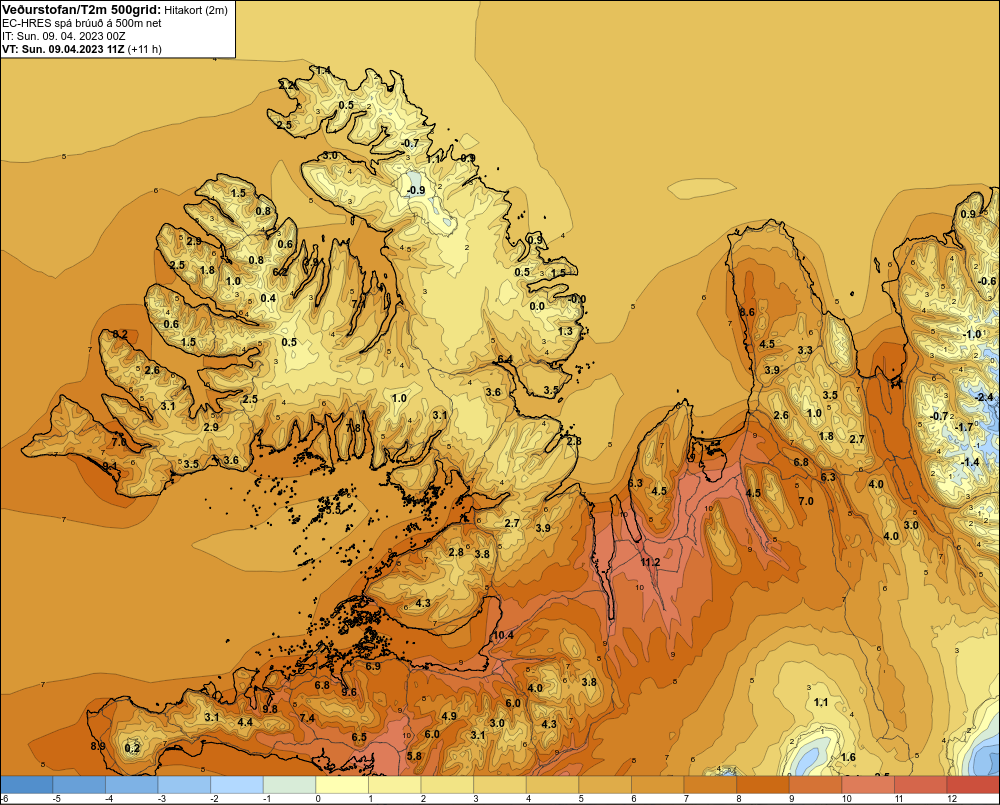The height and width of the screenshot is (805, 1000).
Task: Click the 'VT: Sun. 09.04.2023 11Z' valid time text
Action: click(x=64, y=48)
